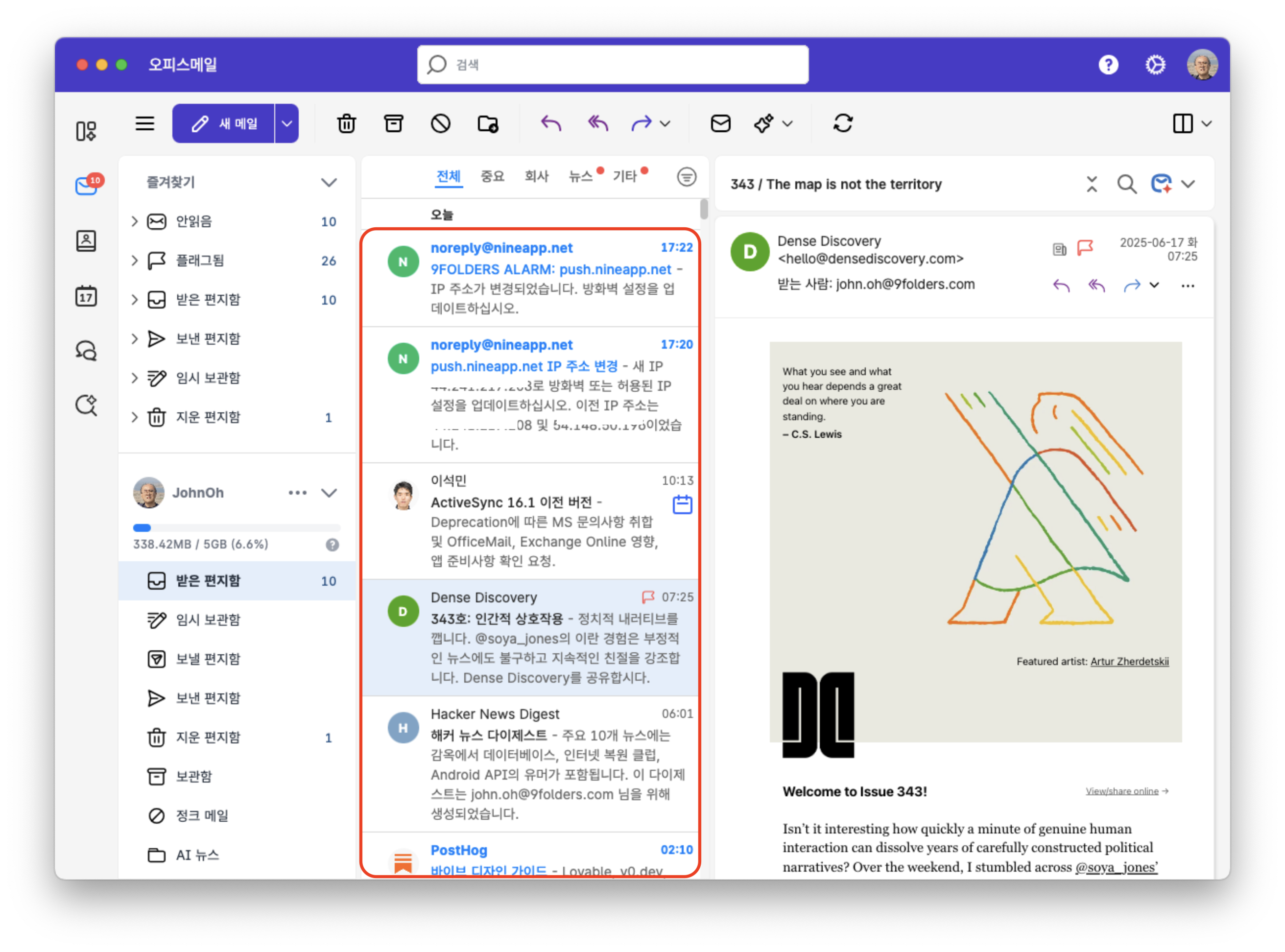Select JohnOh 임시 보관함 folder
This screenshot has height=952, width=1285.
(x=236, y=619)
